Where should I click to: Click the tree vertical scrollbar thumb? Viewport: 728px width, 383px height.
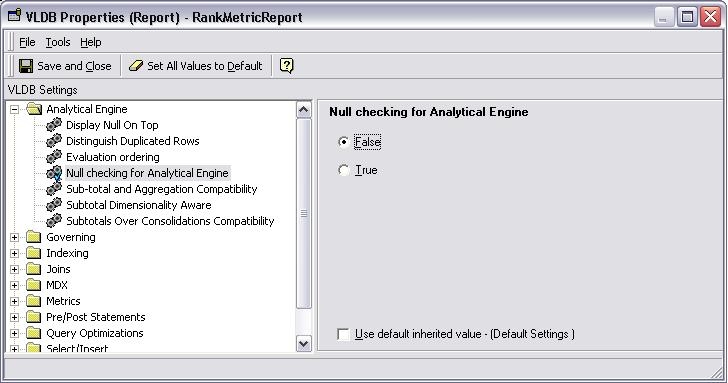(304, 214)
